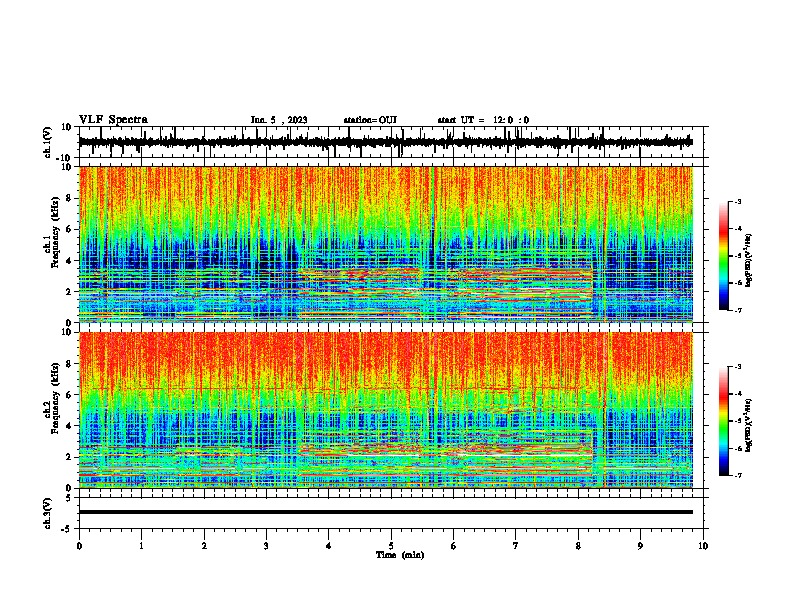Click the log(PSD) label beside ch.1 colorbar

point(748,261)
